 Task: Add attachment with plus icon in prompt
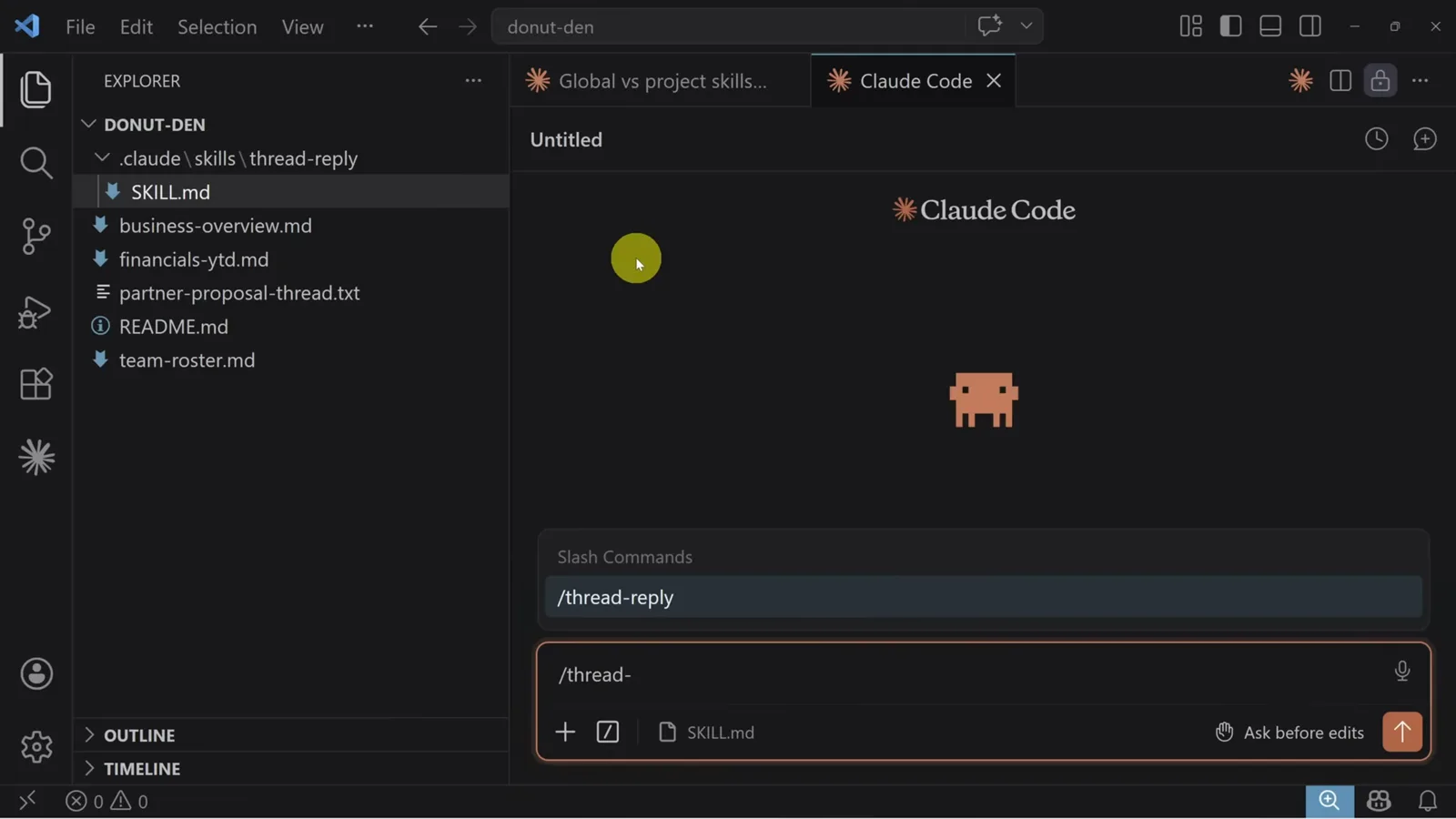(565, 732)
